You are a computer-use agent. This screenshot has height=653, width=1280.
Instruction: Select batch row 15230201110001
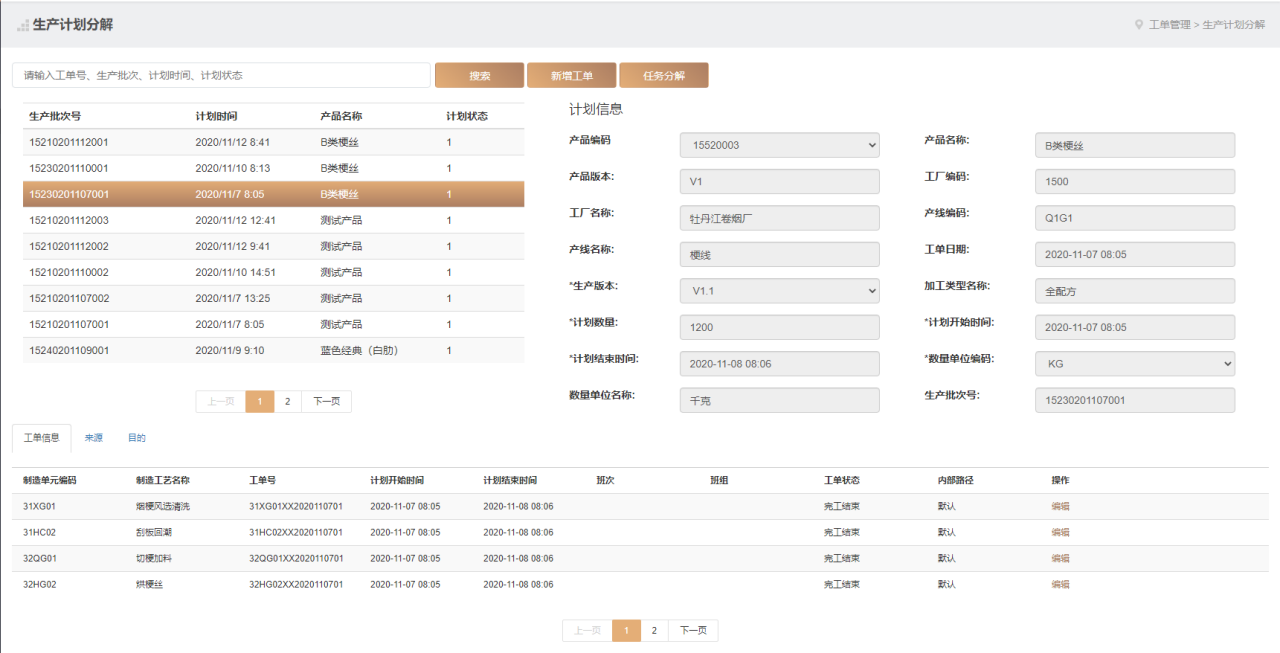[273, 168]
